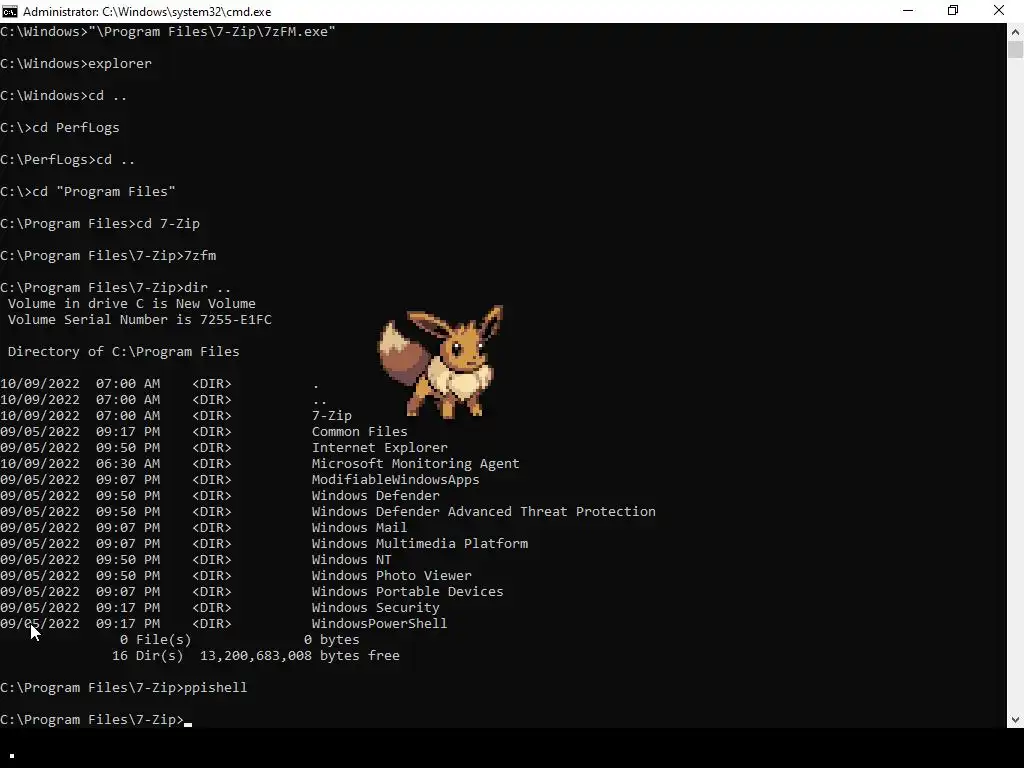Close the Administrator cmd.exe window
This screenshot has width=1024, height=768.
pos(999,11)
